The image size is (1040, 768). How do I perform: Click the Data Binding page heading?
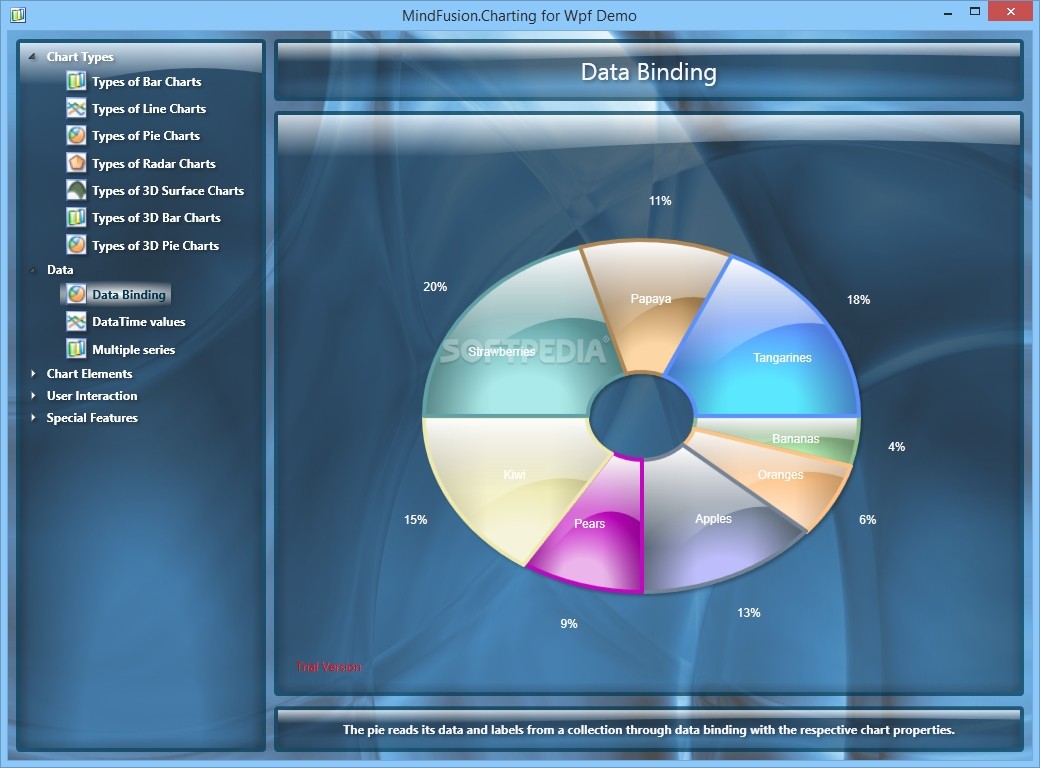649,72
